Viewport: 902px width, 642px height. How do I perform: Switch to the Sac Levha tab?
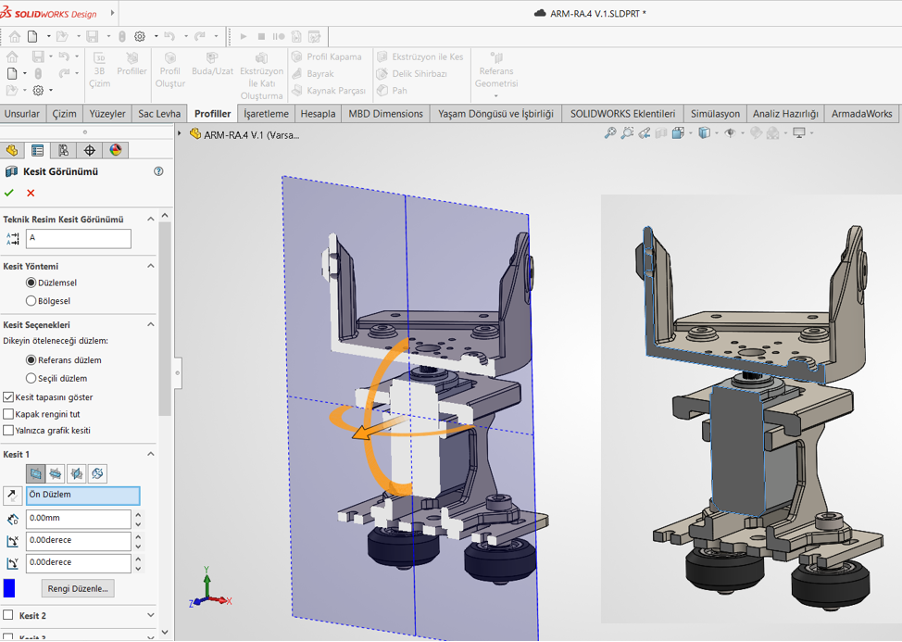click(x=159, y=113)
